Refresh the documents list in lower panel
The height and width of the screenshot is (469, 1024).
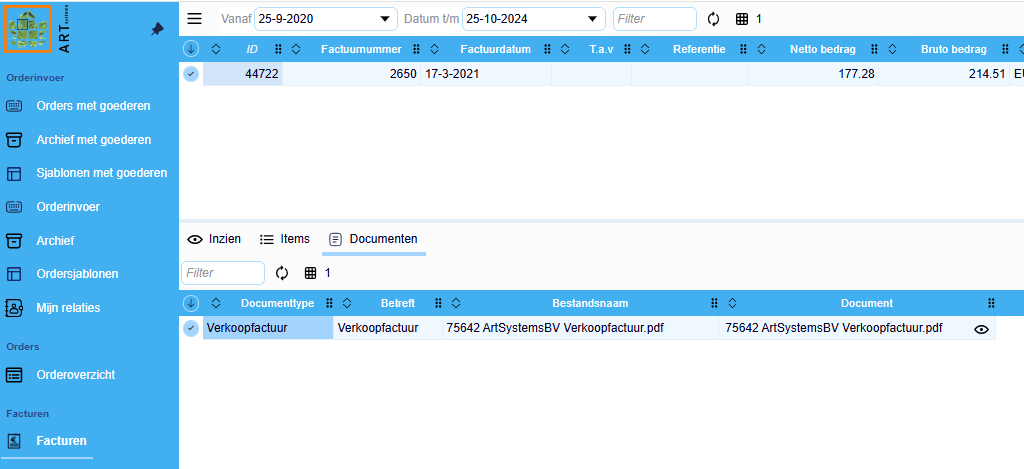[x=282, y=273]
